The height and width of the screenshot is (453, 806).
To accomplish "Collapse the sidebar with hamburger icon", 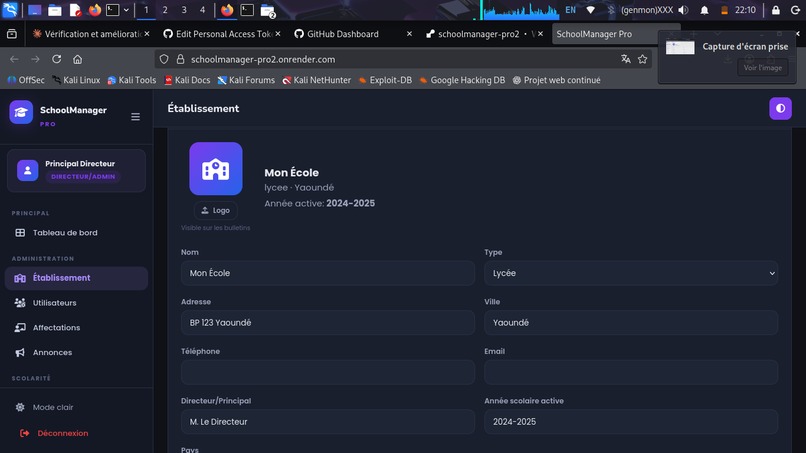I will (x=135, y=117).
